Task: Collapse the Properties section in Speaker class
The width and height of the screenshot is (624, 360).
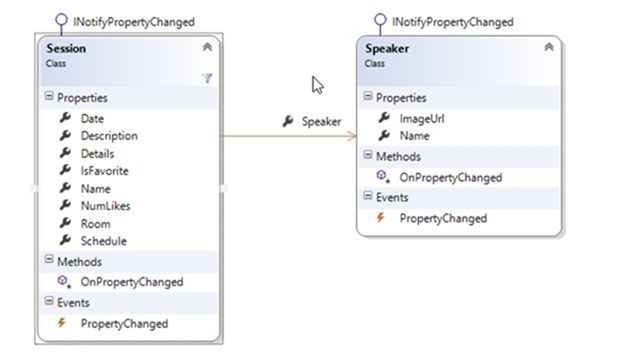Action: (x=368, y=96)
